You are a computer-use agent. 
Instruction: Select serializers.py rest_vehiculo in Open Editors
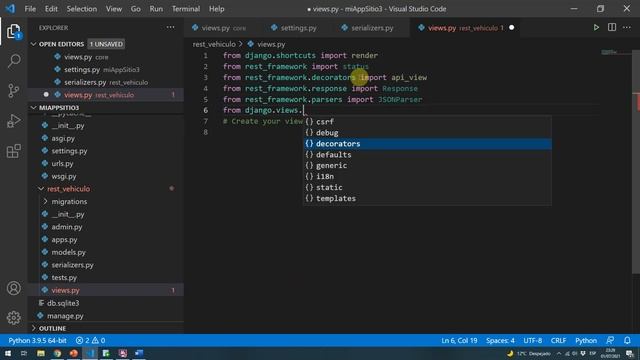pos(106,82)
